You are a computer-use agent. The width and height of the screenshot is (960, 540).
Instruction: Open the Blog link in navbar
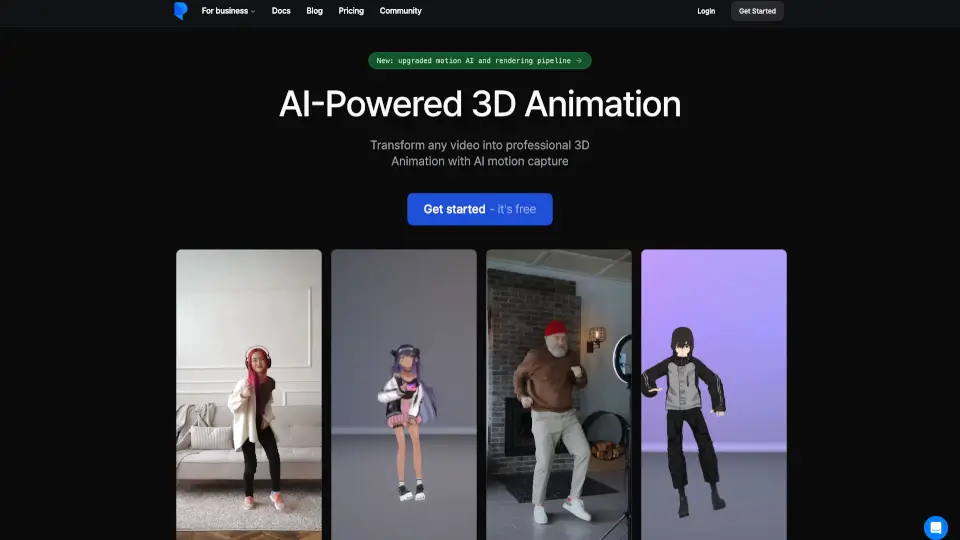[314, 11]
